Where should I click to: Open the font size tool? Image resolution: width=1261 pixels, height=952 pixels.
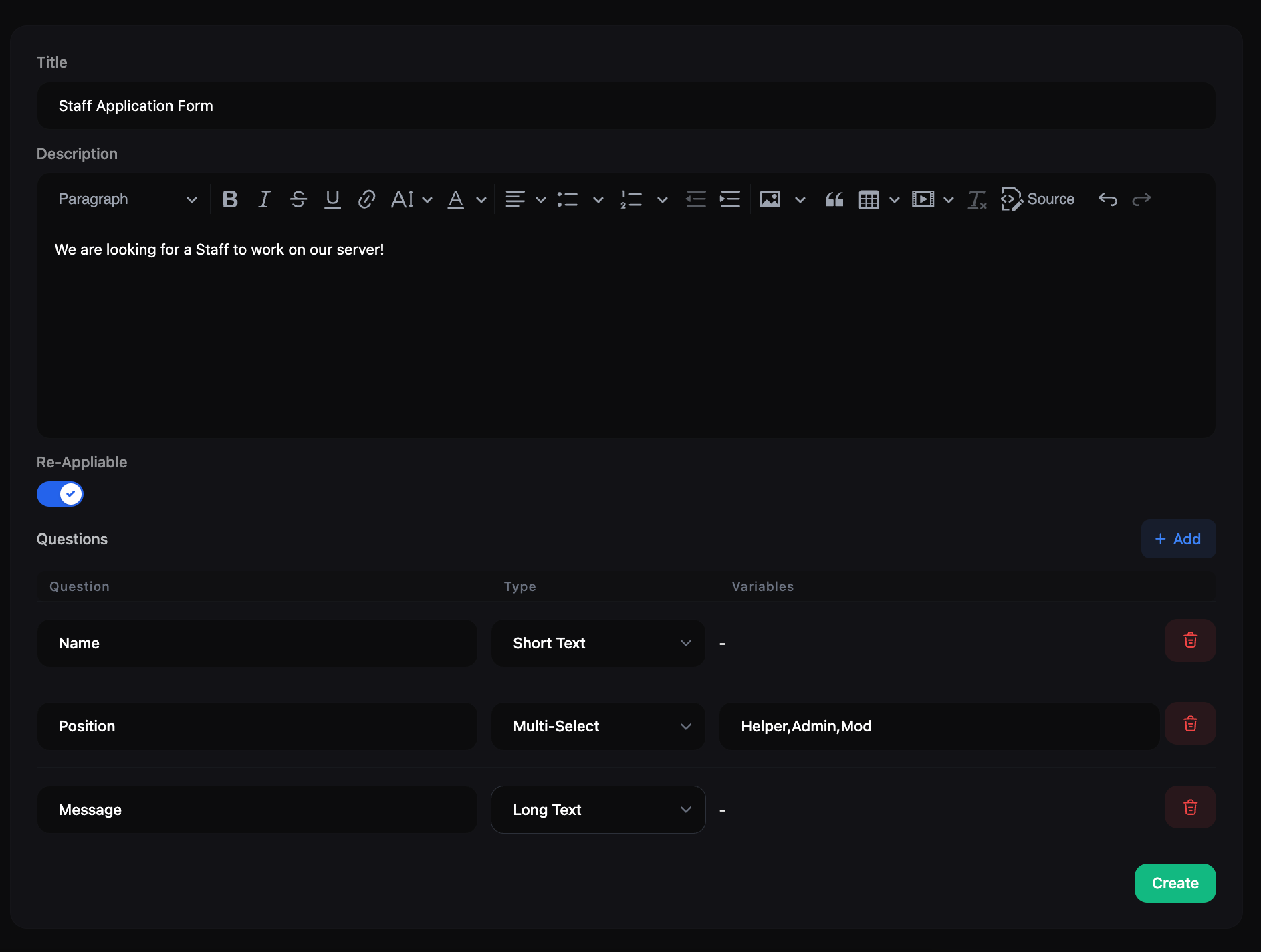tap(403, 199)
